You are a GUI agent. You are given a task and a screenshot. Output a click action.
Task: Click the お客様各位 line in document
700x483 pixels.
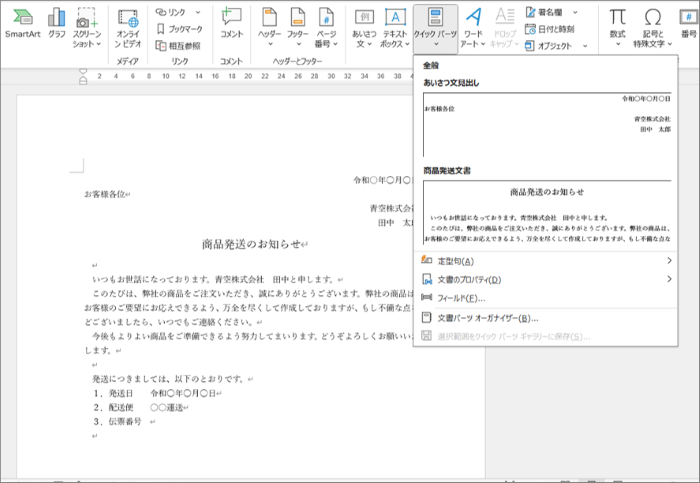tap(105, 194)
